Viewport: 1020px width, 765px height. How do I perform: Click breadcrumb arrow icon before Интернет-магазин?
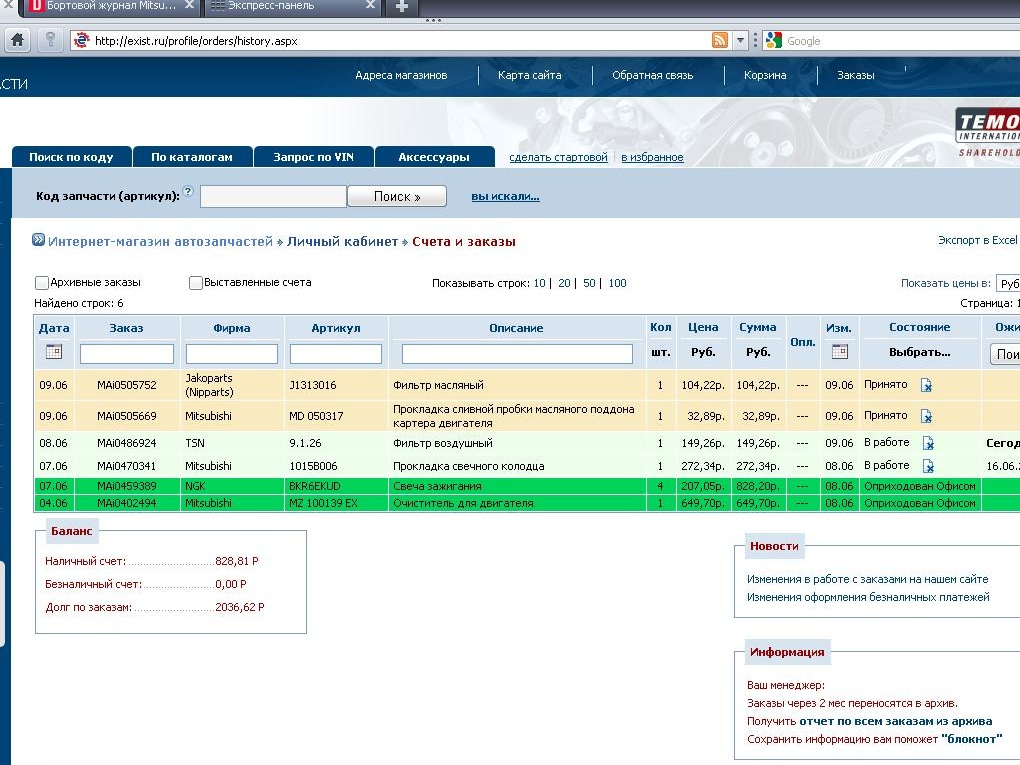click(38, 240)
